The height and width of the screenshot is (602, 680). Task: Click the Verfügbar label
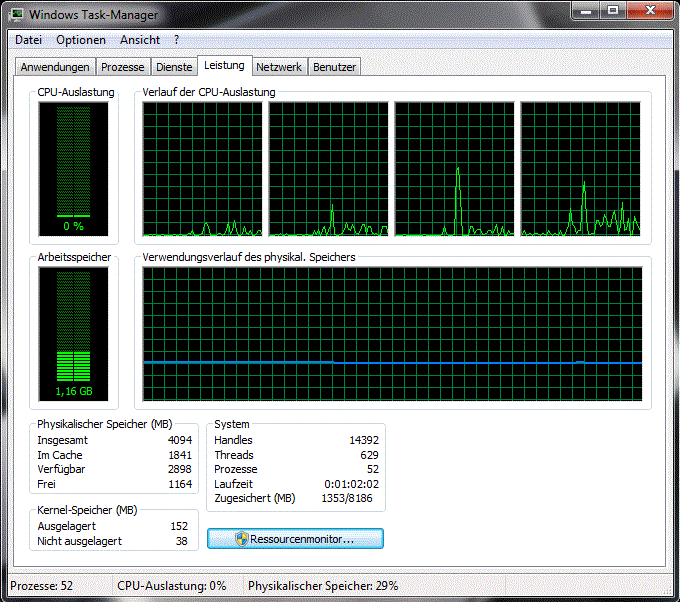pos(61,469)
